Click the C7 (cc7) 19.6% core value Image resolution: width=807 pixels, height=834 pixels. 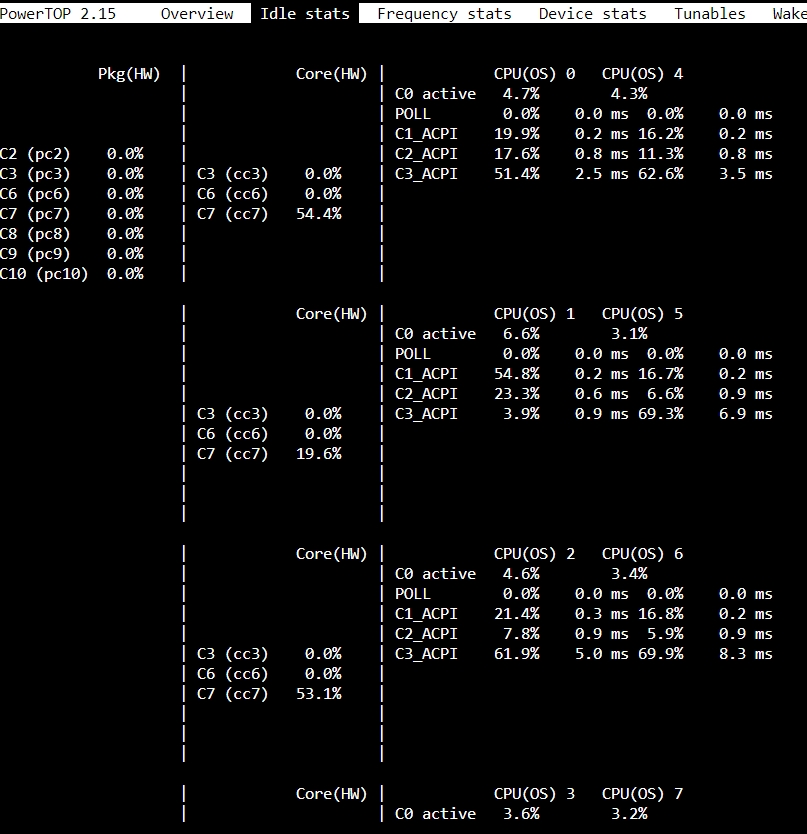tap(319, 454)
